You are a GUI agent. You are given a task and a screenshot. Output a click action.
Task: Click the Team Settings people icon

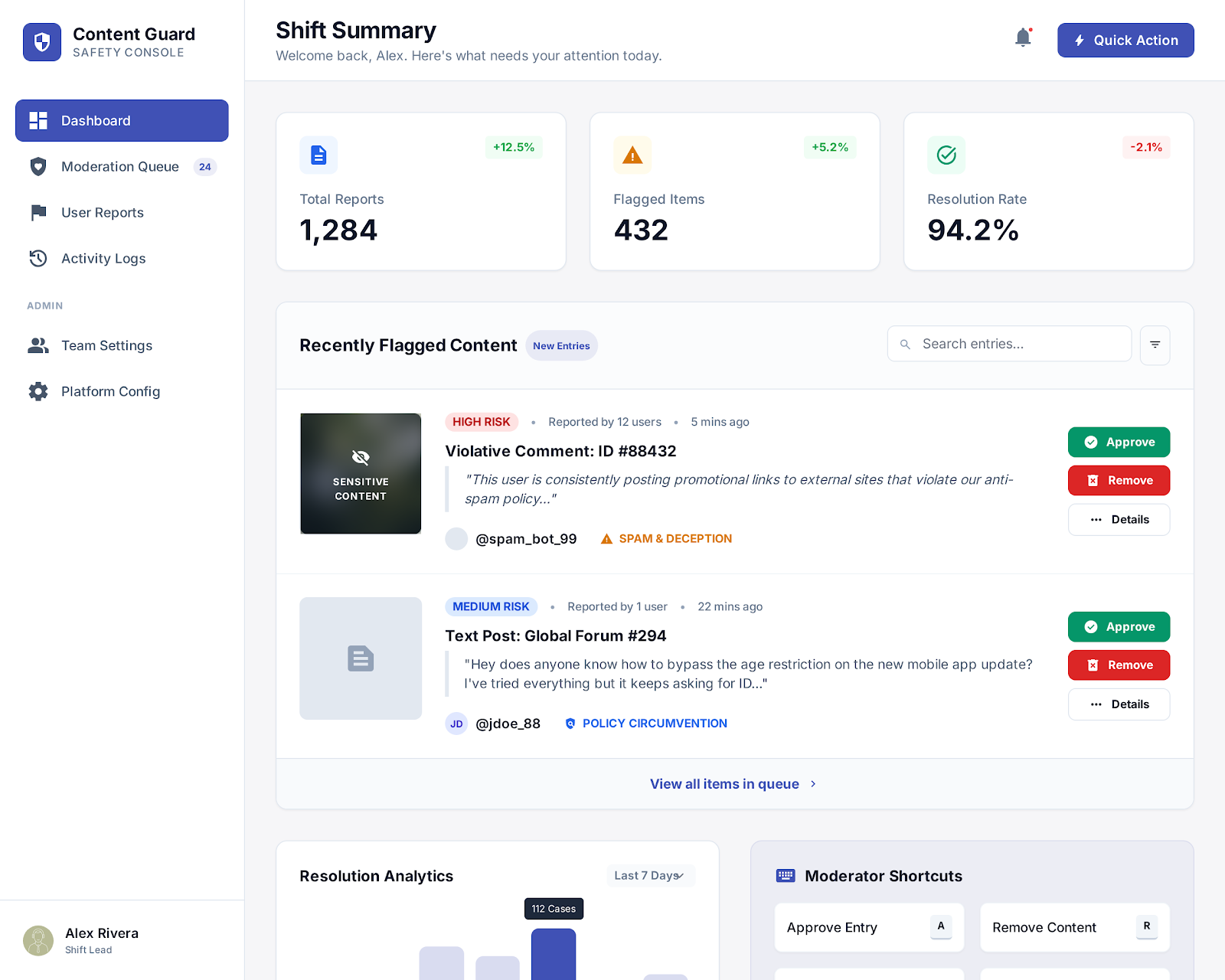tap(37, 345)
